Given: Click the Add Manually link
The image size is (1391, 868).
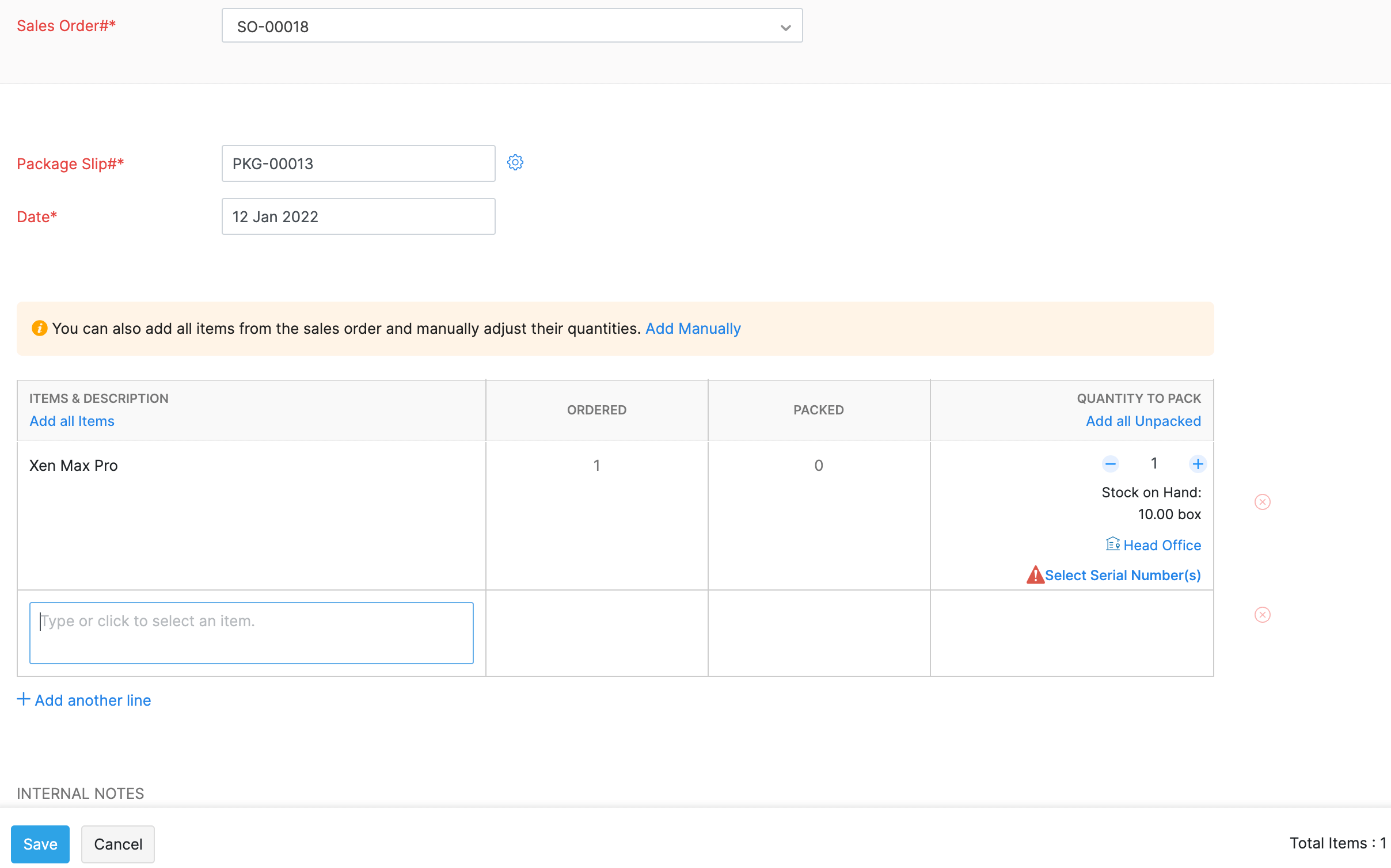Looking at the screenshot, I should point(693,328).
